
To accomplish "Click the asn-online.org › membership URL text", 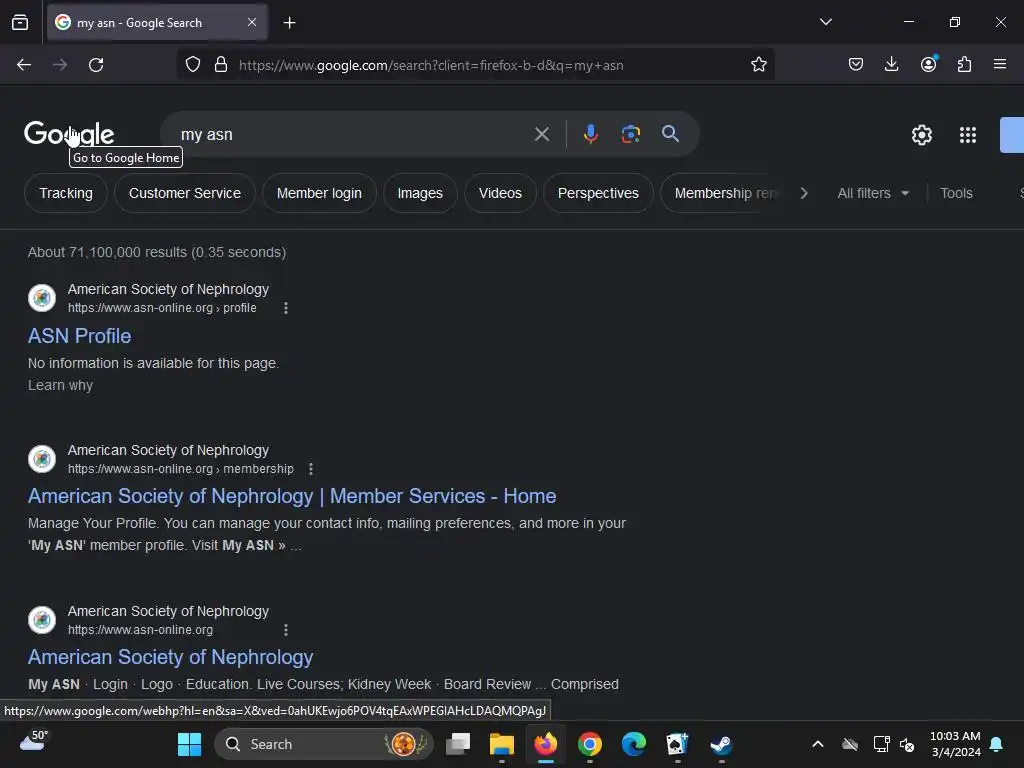I will click(x=181, y=469).
